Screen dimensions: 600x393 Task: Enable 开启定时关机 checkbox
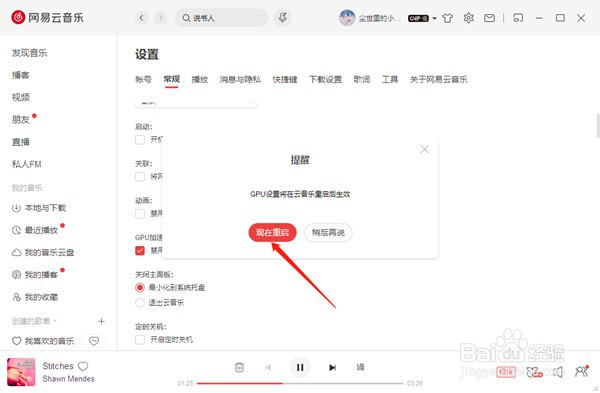(x=140, y=339)
